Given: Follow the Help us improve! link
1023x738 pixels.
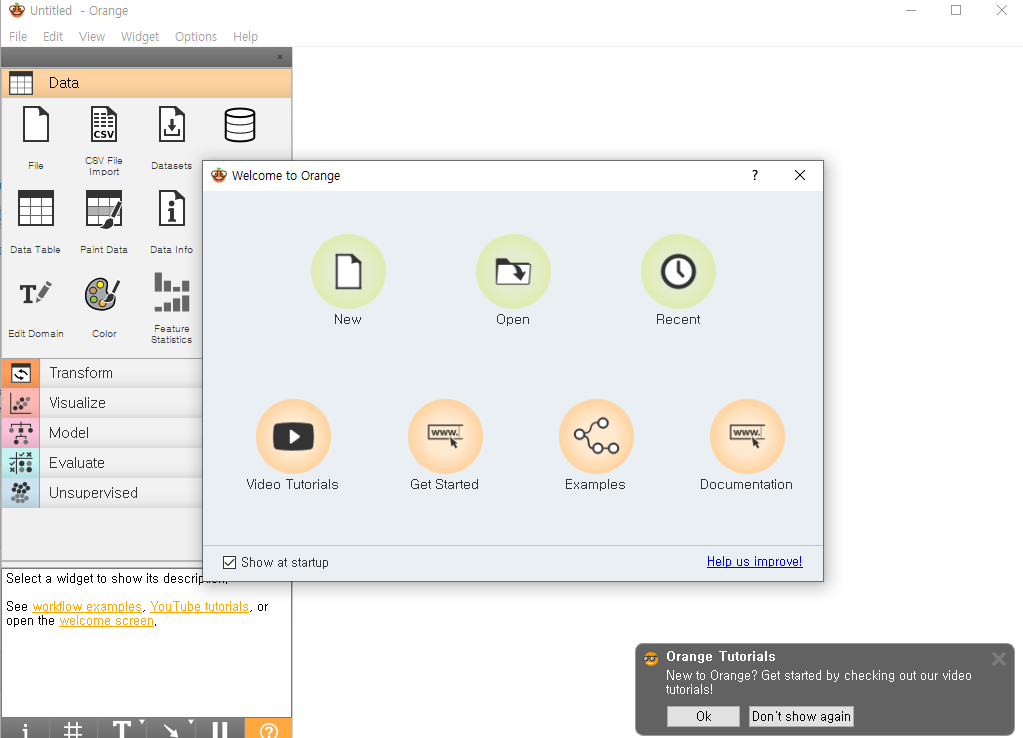Looking at the screenshot, I should click(x=755, y=562).
